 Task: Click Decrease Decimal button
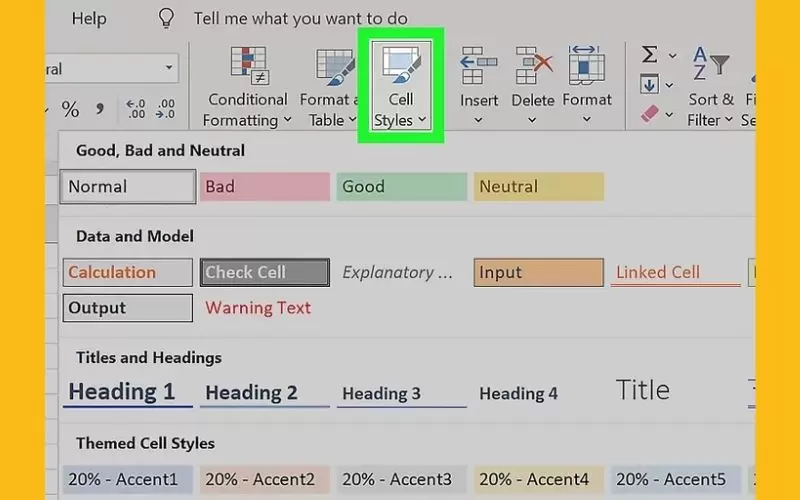[x=165, y=109]
